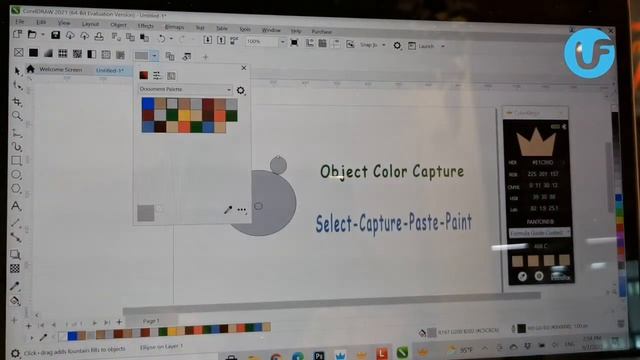Expand the Open folder dropdown arrow

[42, 35]
